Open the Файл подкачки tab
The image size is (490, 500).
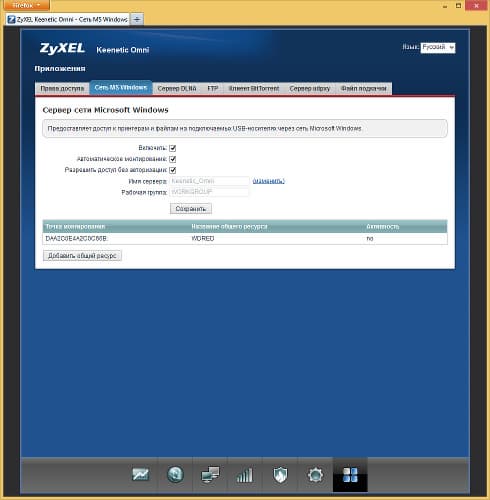click(364, 88)
